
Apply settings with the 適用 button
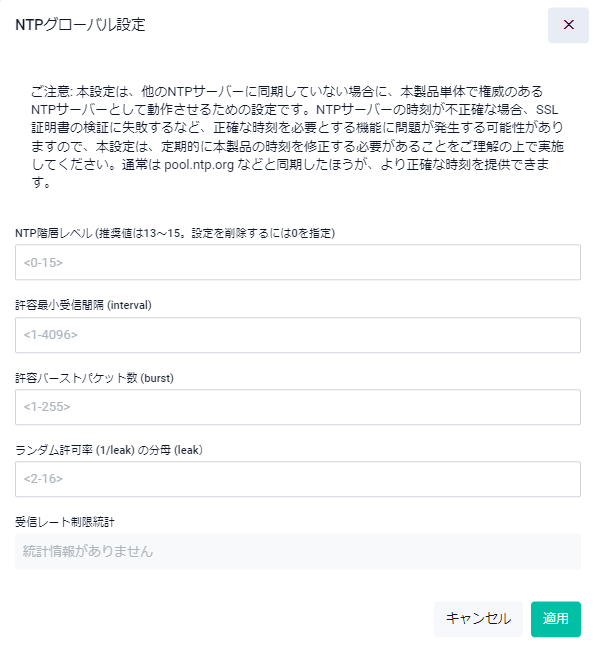click(555, 619)
